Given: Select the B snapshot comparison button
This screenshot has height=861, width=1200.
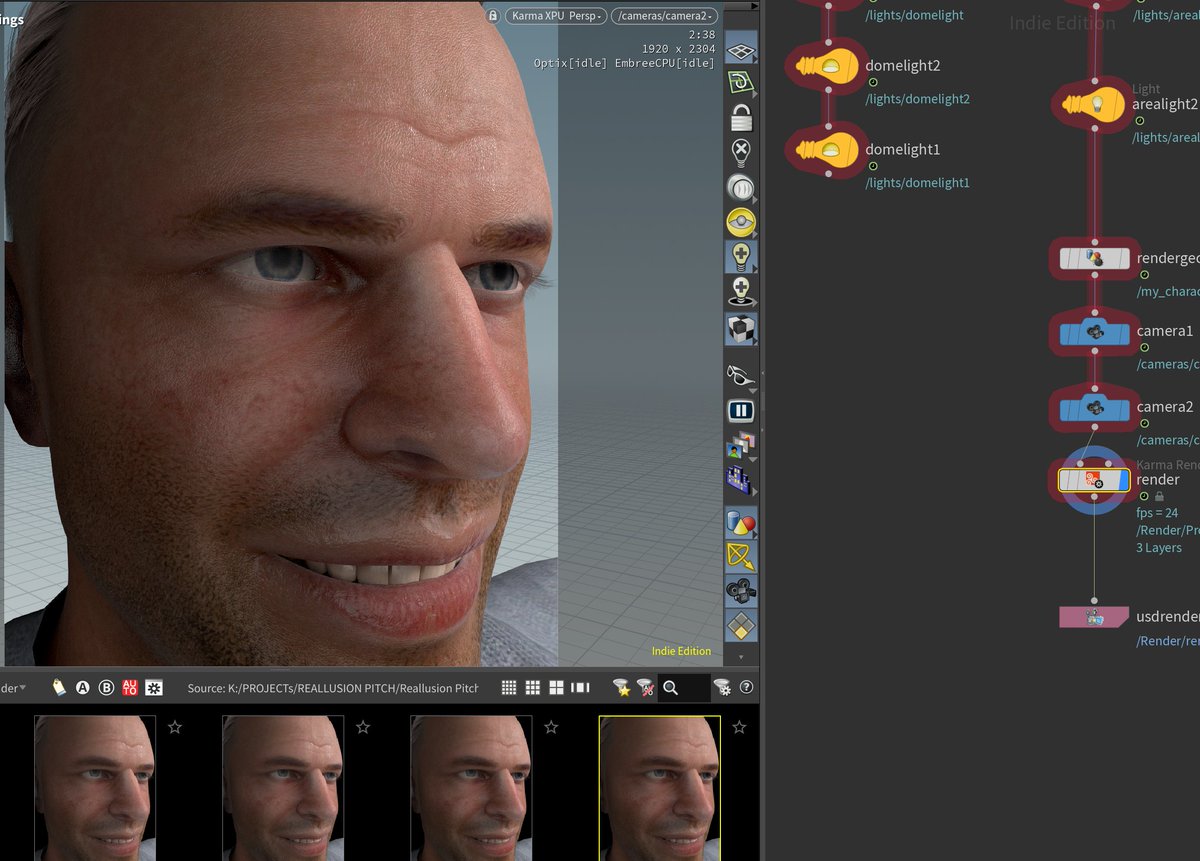Looking at the screenshot, I should click(x=106, y=688).
